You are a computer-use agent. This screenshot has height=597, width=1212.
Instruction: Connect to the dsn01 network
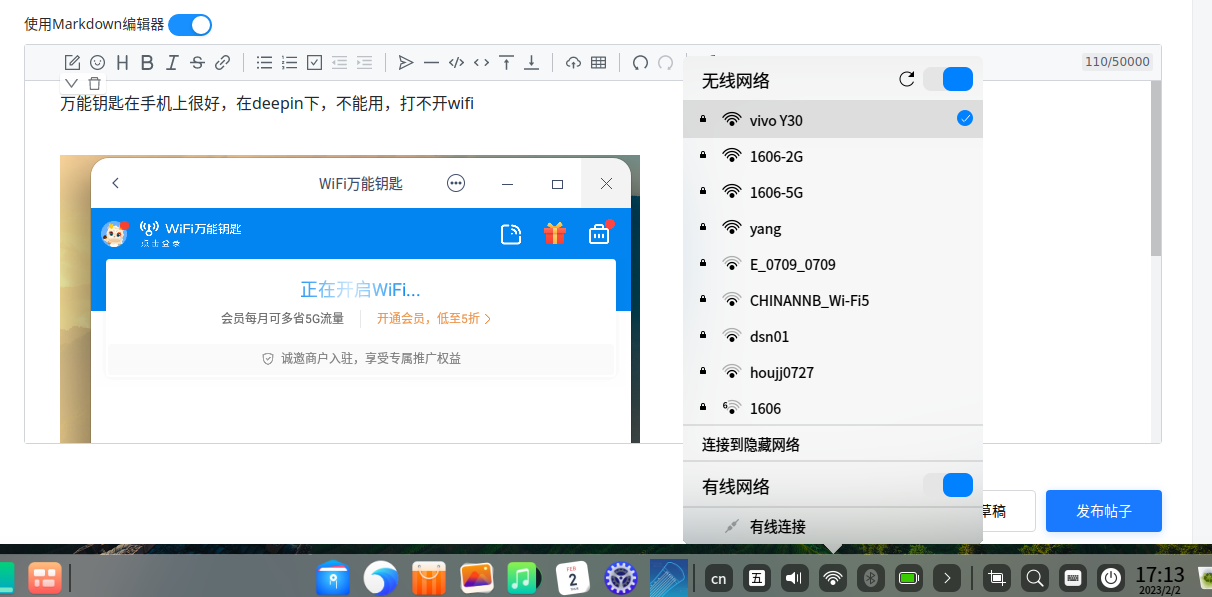[833, 336]
